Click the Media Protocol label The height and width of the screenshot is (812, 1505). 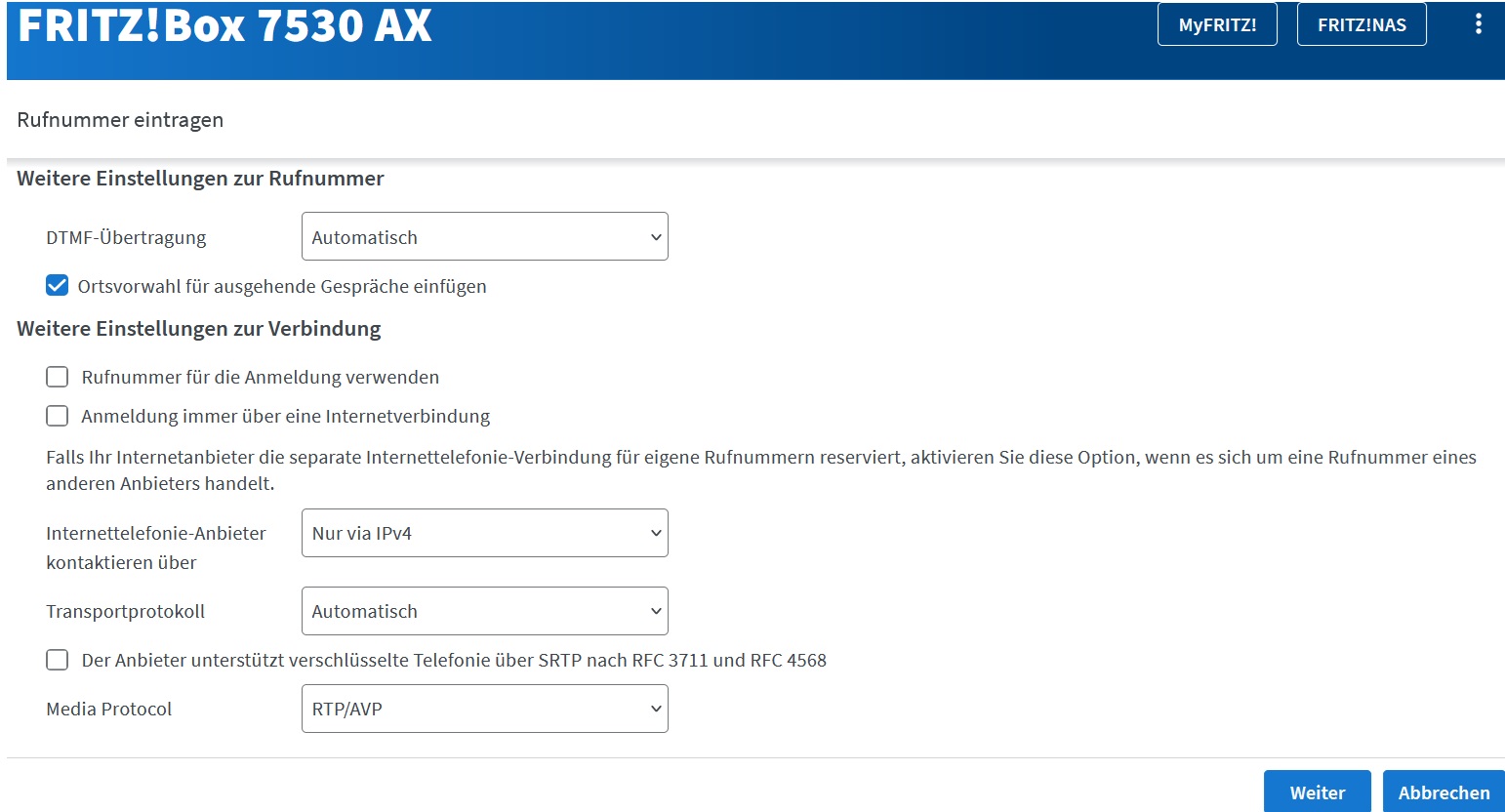(108, 709)
